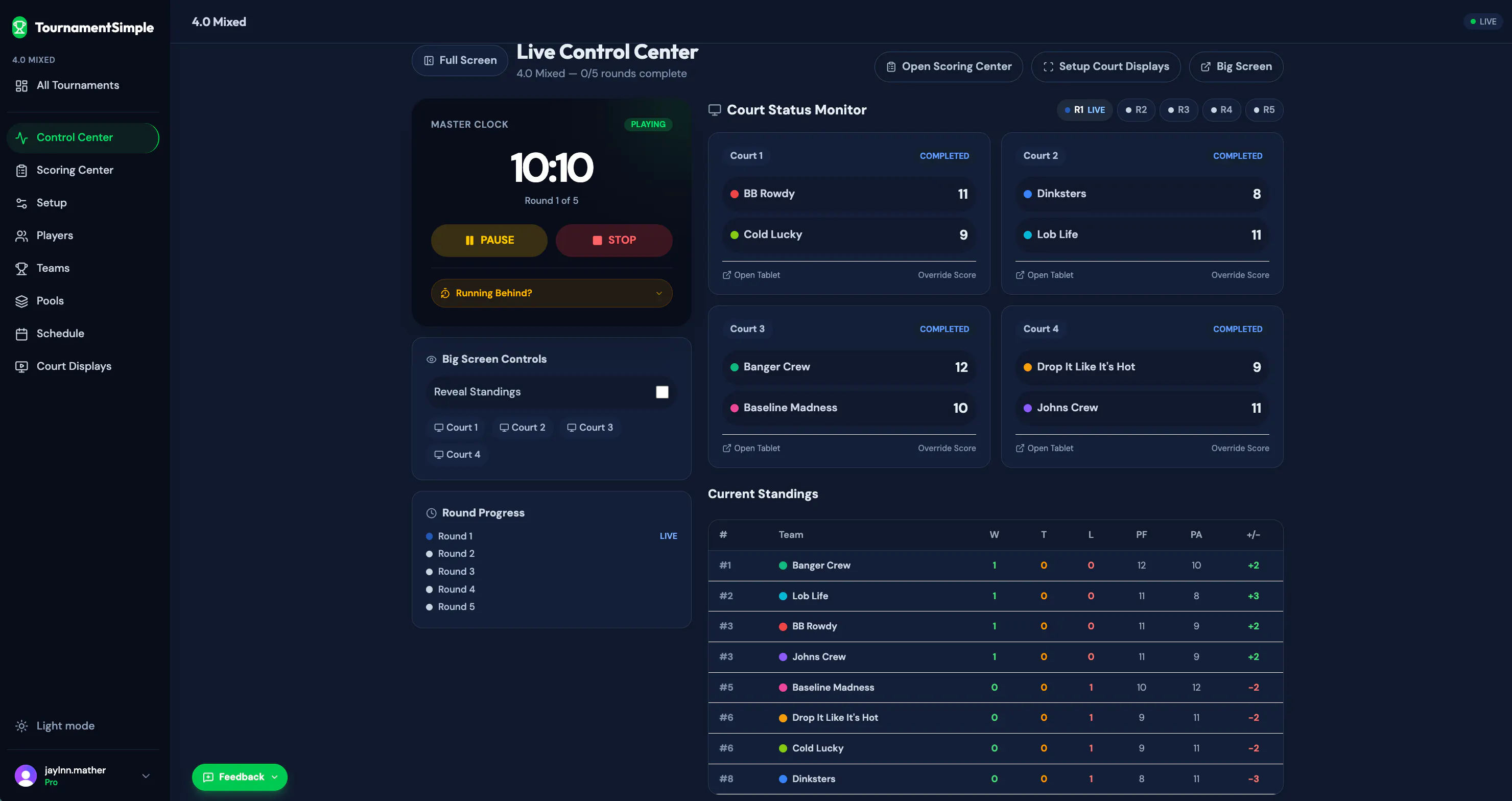Click the expand icon in Setup Court Displays
The width and height of the screenshot is (1512, 801).
1048,67
